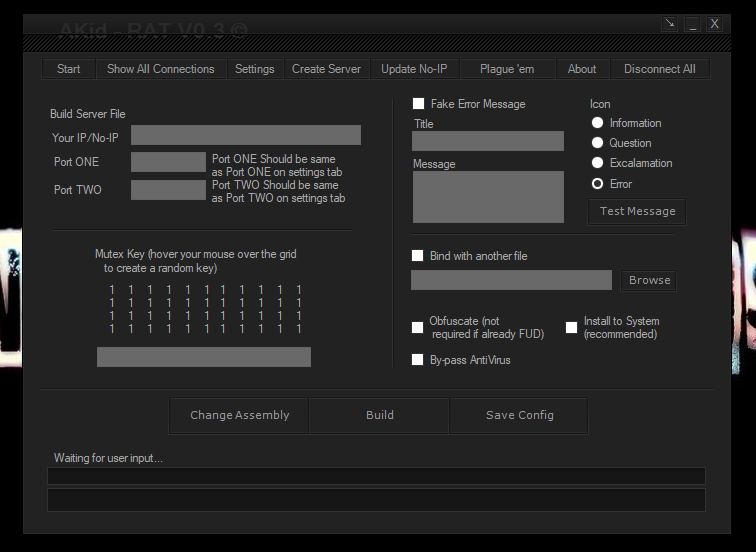Click the 'Waiting for user input...' status text

pos(108,458)
